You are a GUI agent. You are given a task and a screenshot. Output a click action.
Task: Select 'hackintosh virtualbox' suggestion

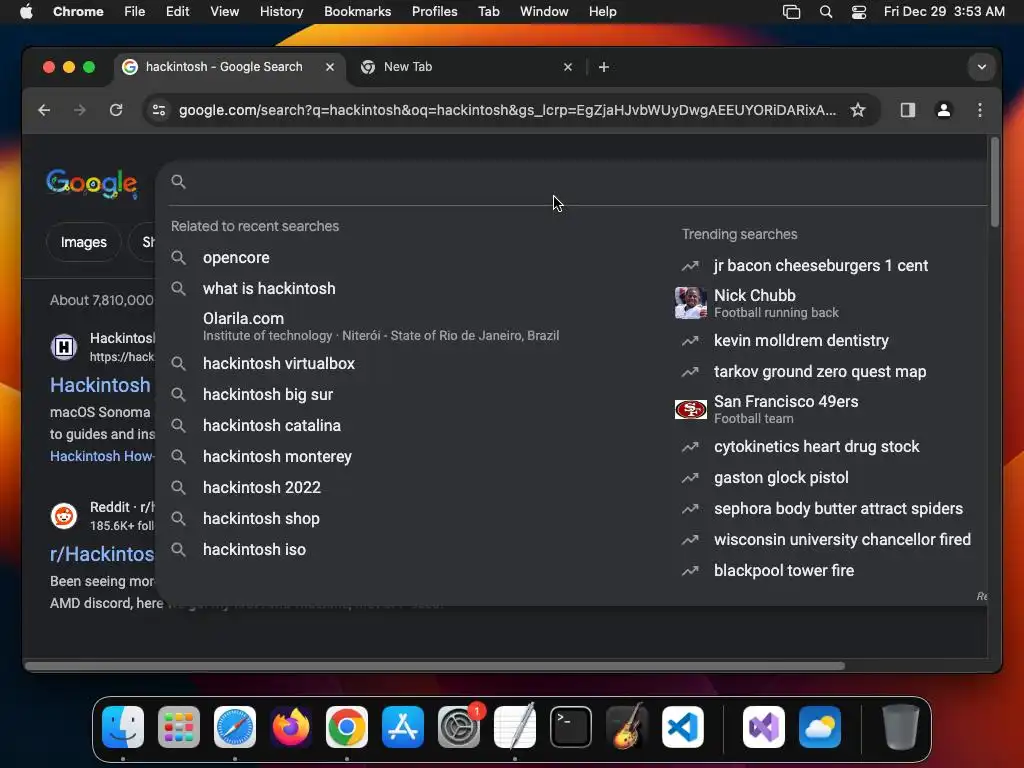point(279,364)
